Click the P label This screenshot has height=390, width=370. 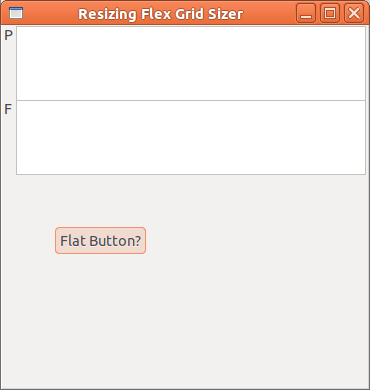(8, 35)
